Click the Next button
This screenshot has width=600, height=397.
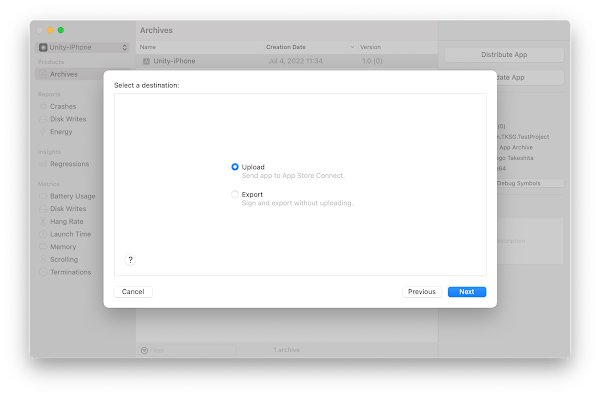click(467, 292)
